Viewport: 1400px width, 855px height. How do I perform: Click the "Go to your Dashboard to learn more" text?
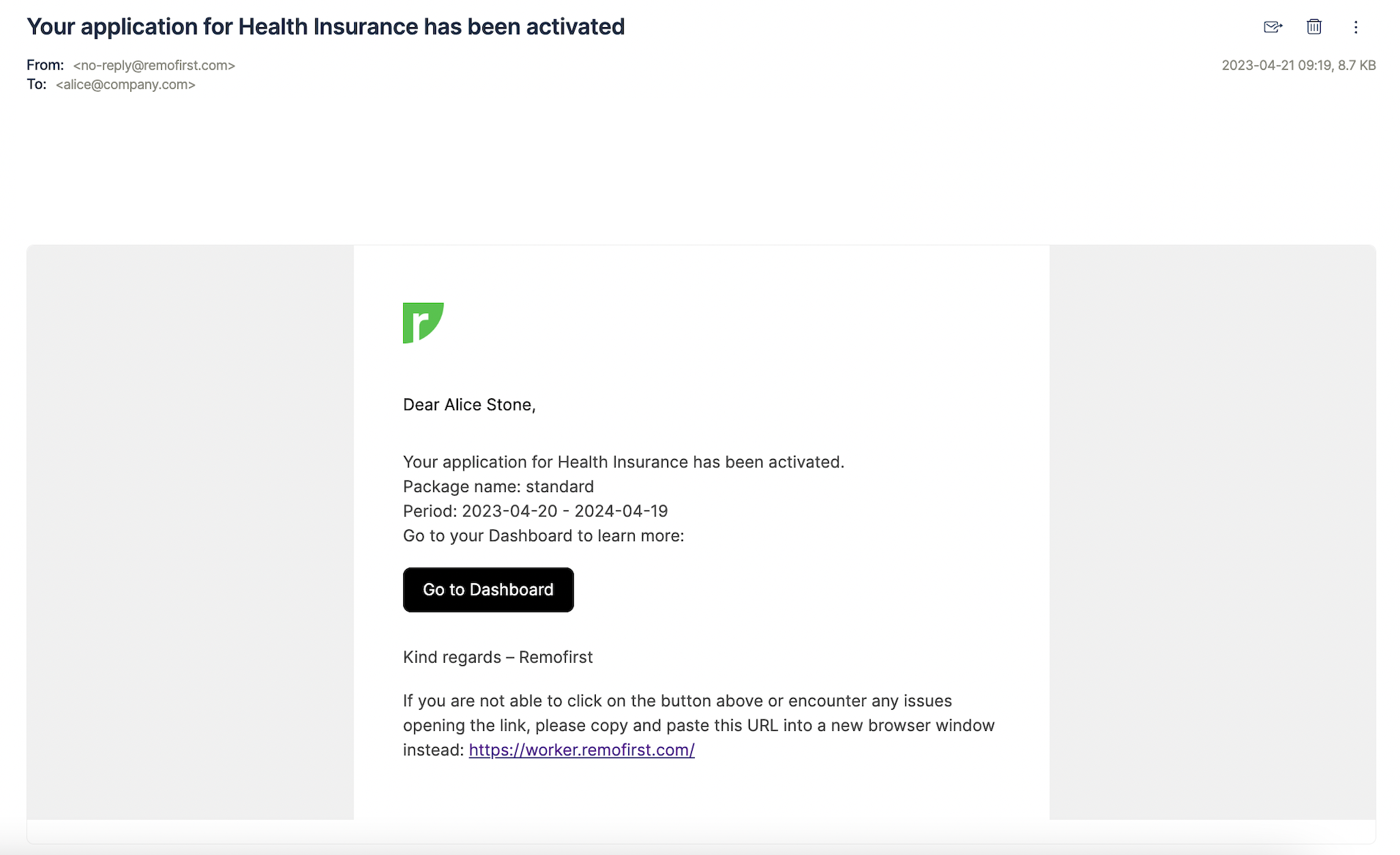543,535
